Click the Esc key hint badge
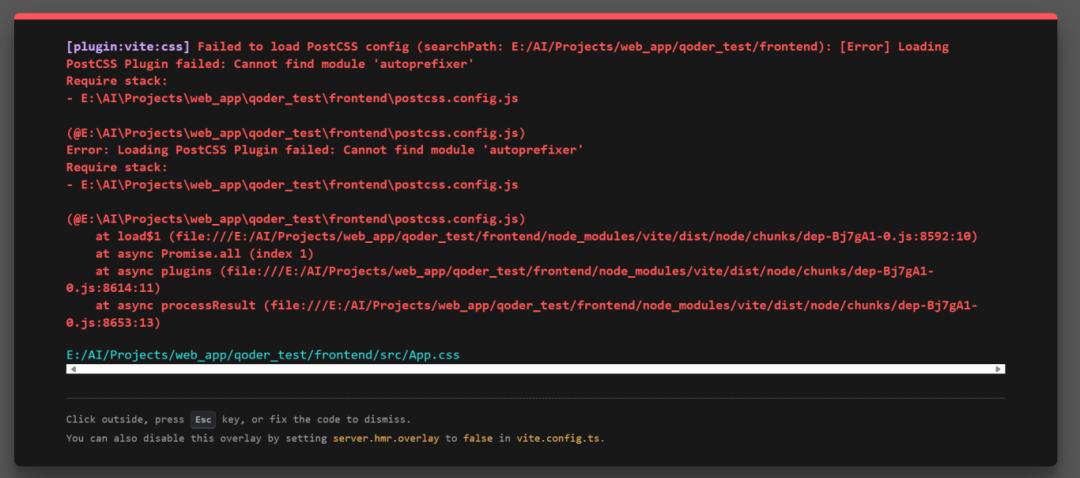 (x=203, y=419)
